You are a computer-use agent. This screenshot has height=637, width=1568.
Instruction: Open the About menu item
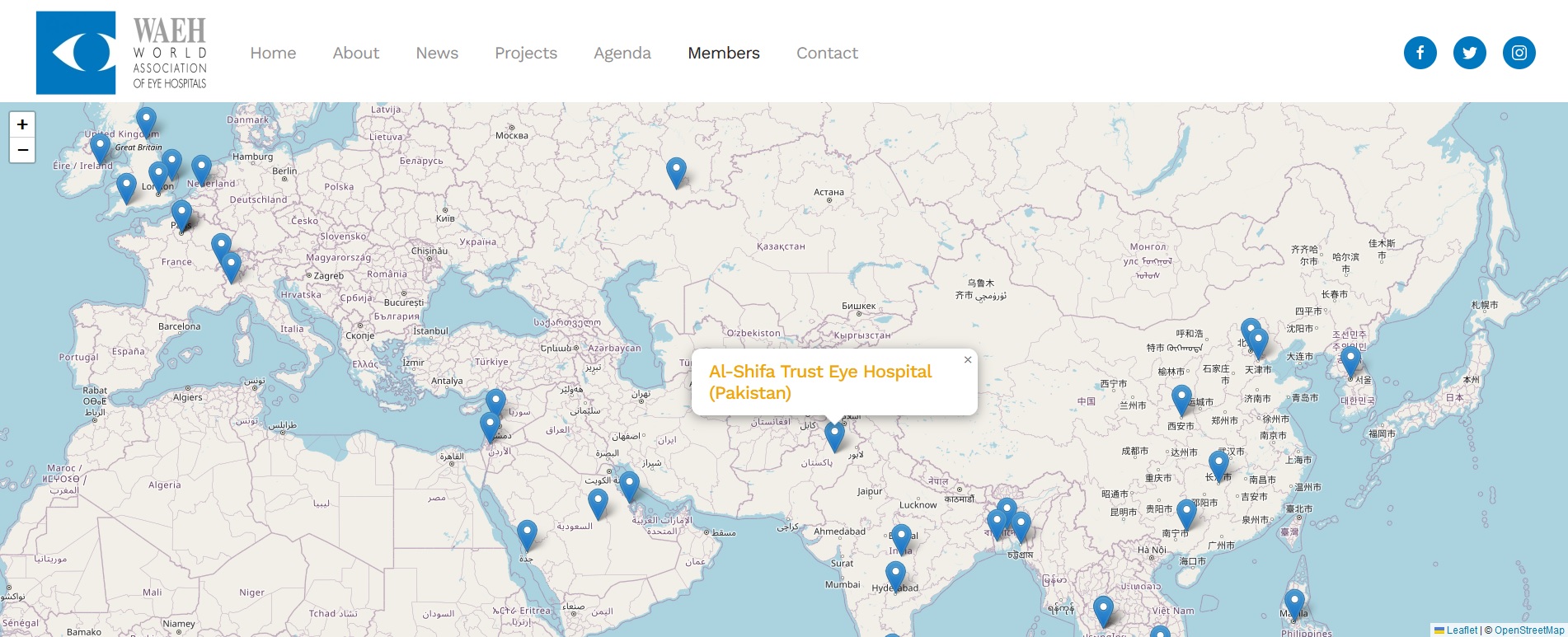click(356, 53)
